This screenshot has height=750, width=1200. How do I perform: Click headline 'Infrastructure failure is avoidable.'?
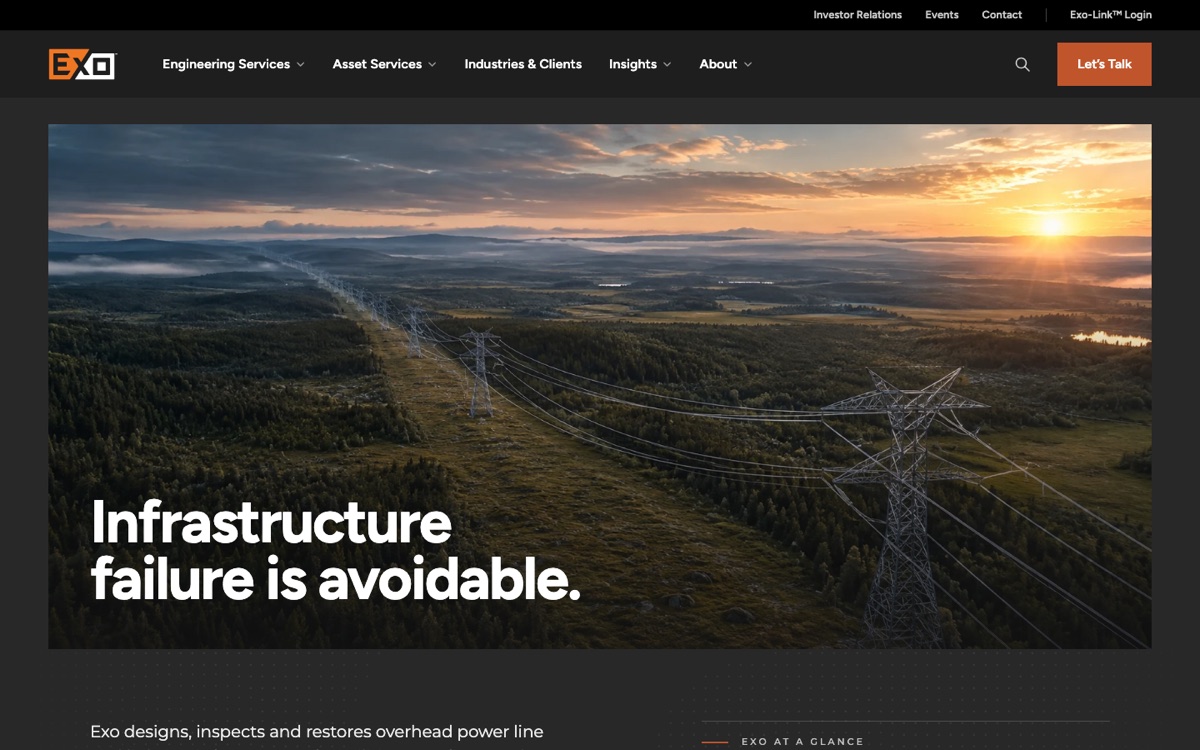coord(335,550)
